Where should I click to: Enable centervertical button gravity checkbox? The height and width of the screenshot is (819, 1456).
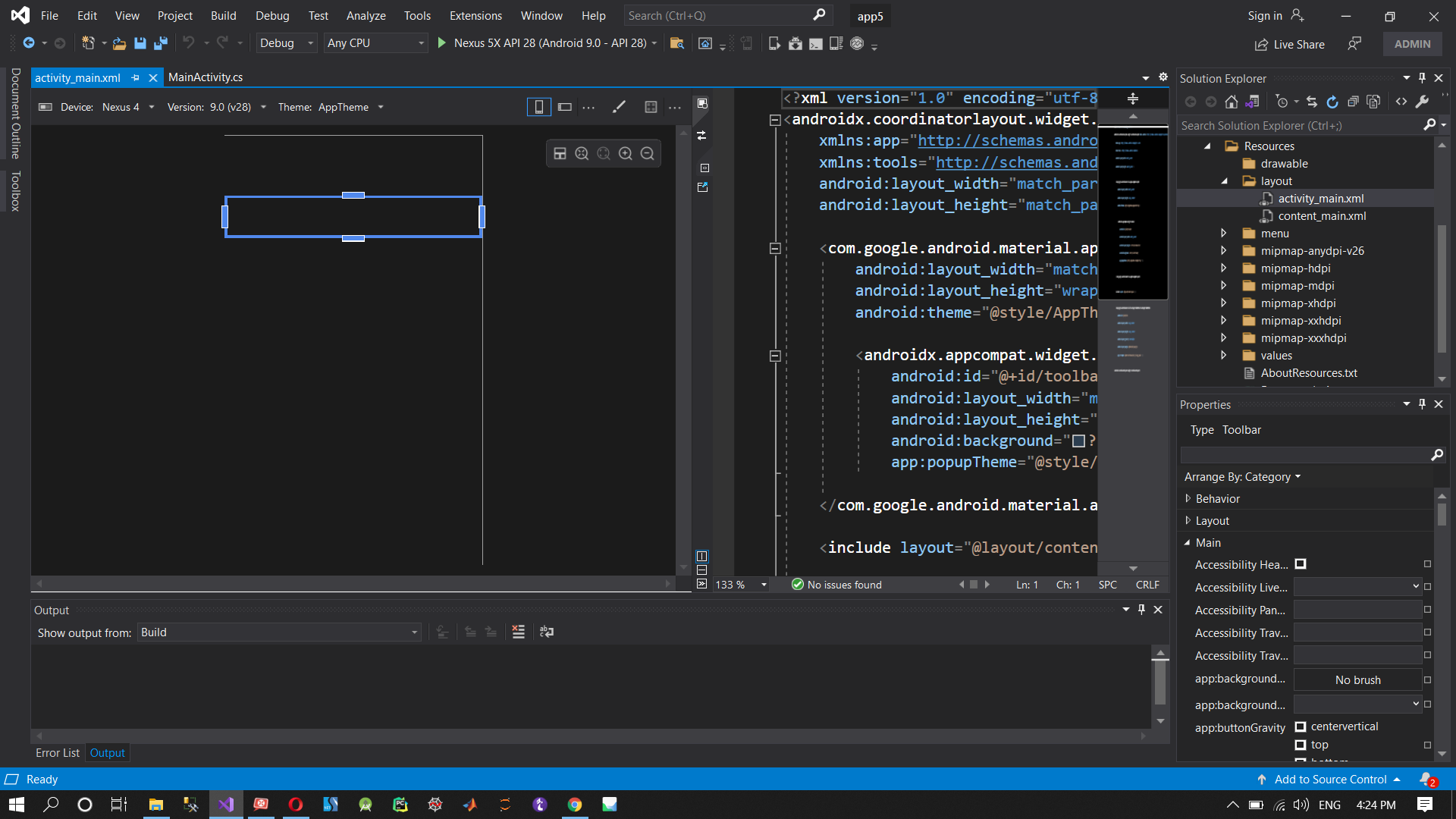click(x=1301, y=726)
